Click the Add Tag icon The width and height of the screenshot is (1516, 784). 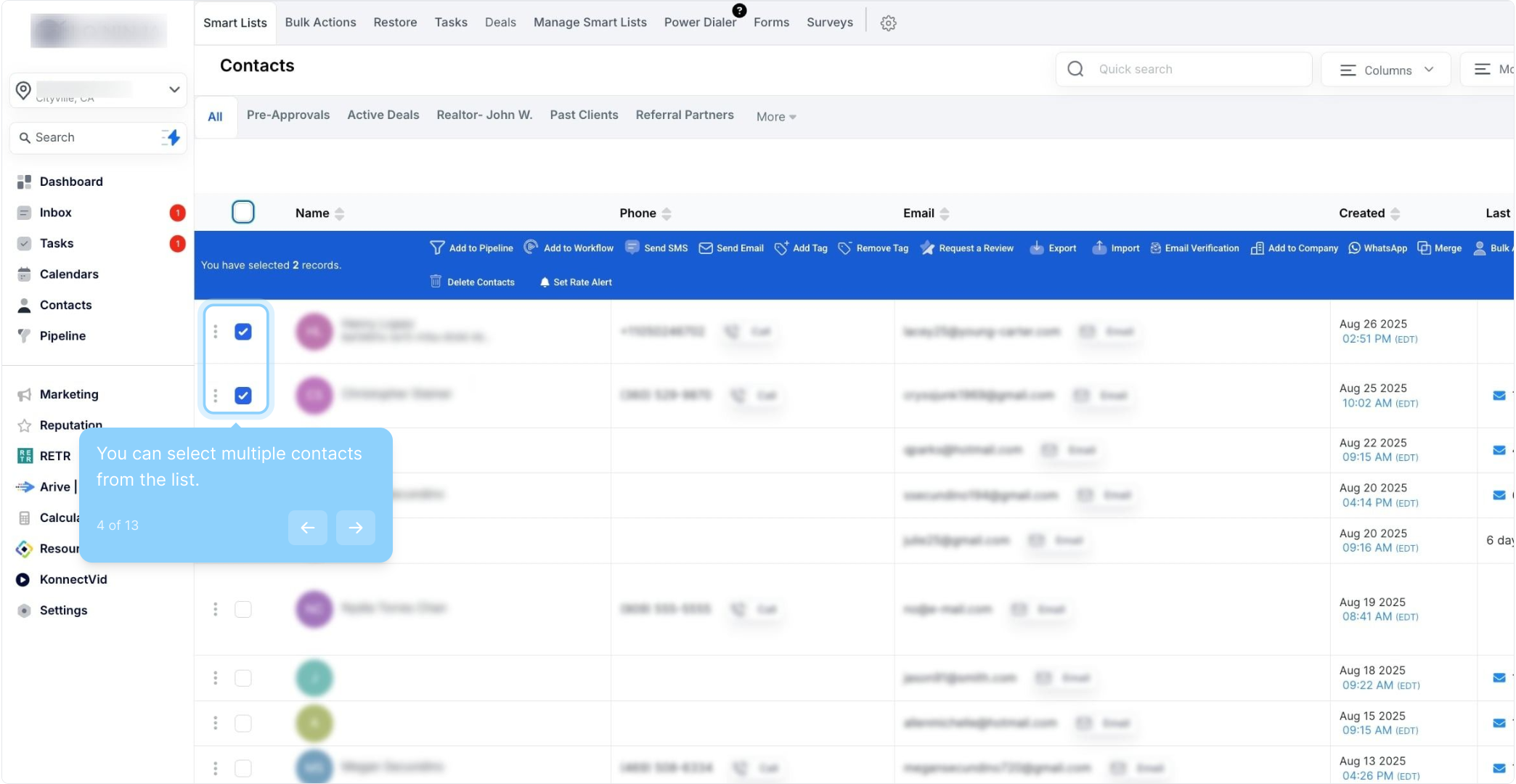782,248
